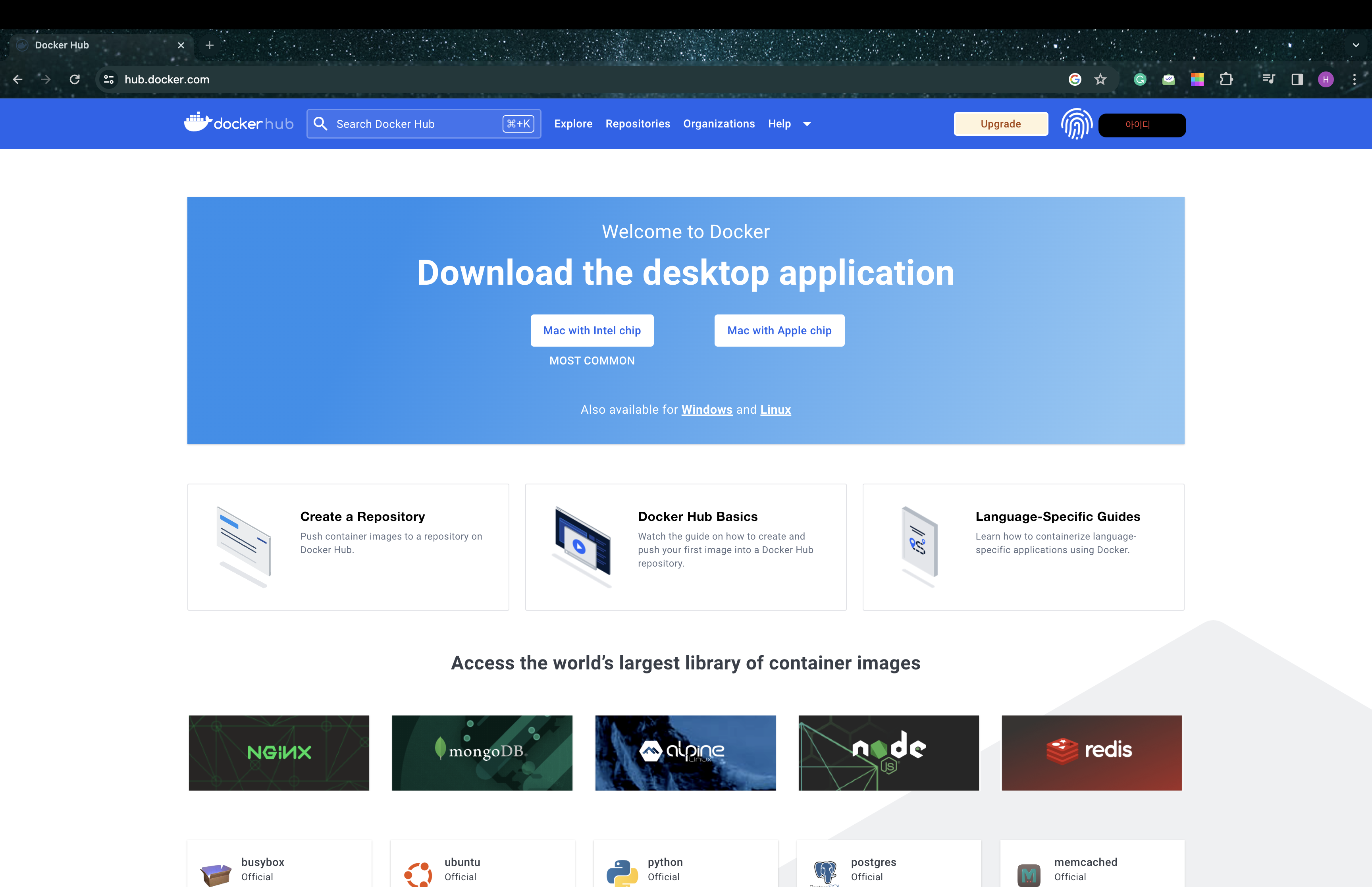The image size is (1372, 887).
Task: Open the Chrome side panel icon
Action: 1297,79
